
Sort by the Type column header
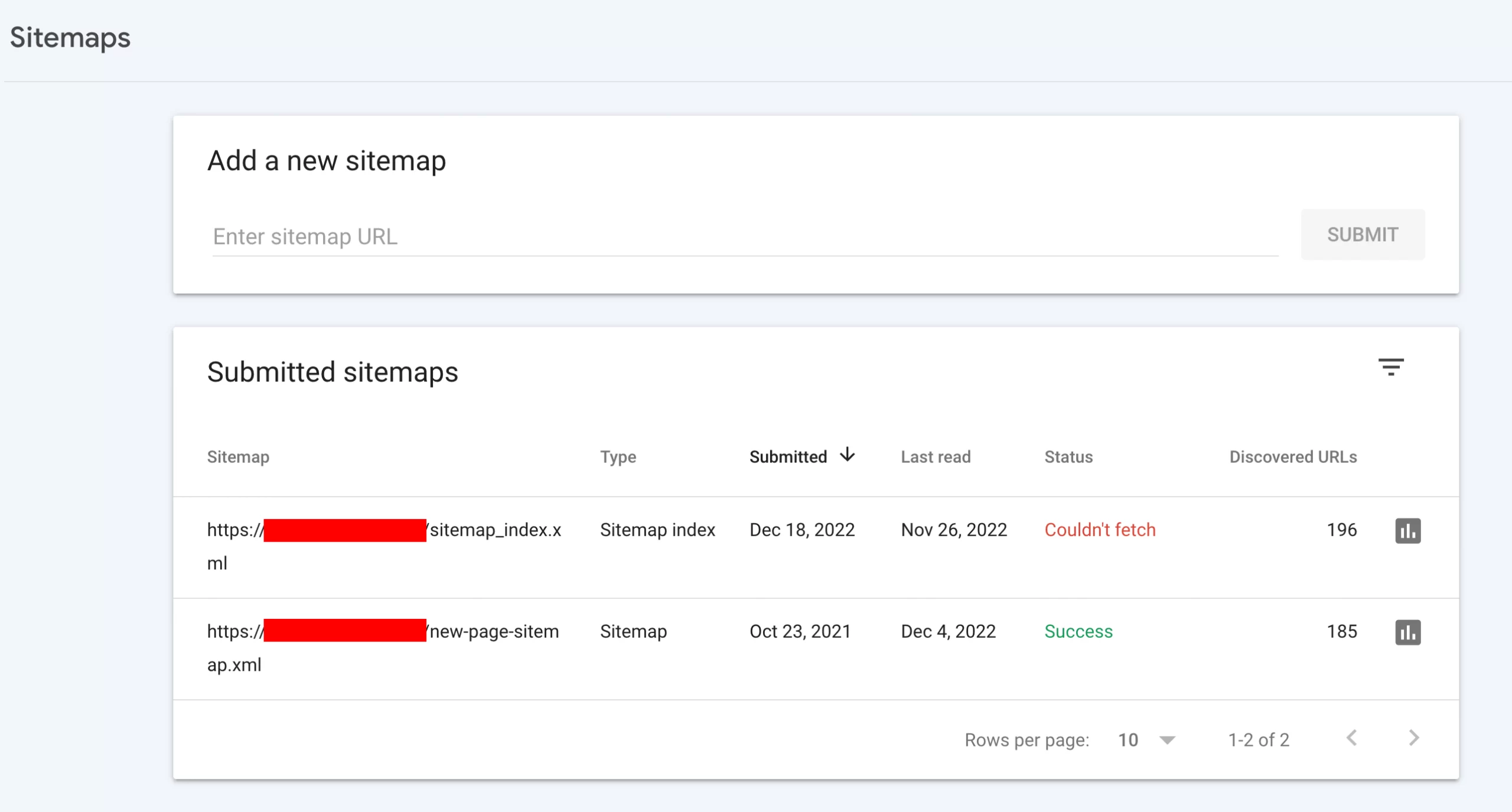pos(618,456)
